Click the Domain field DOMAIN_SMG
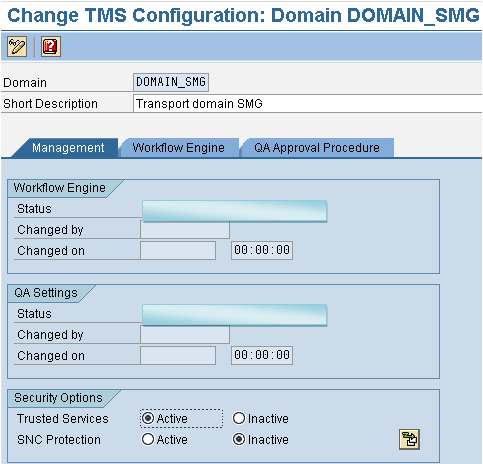Screen dimensions: 483x464 click(x=171, y=82)
